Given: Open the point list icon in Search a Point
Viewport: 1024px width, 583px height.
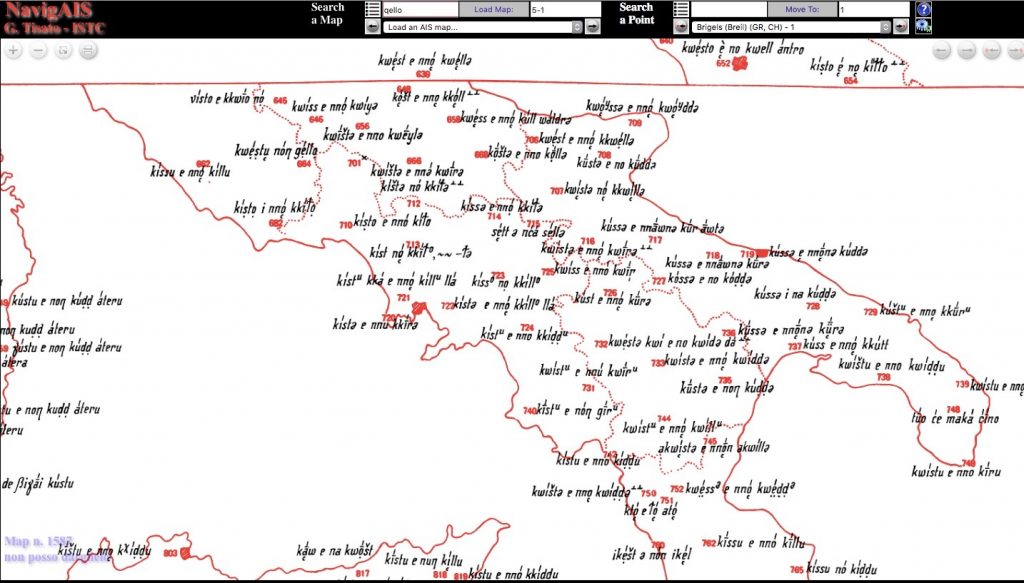Looking at the screenshot, I should coord(680,9).
